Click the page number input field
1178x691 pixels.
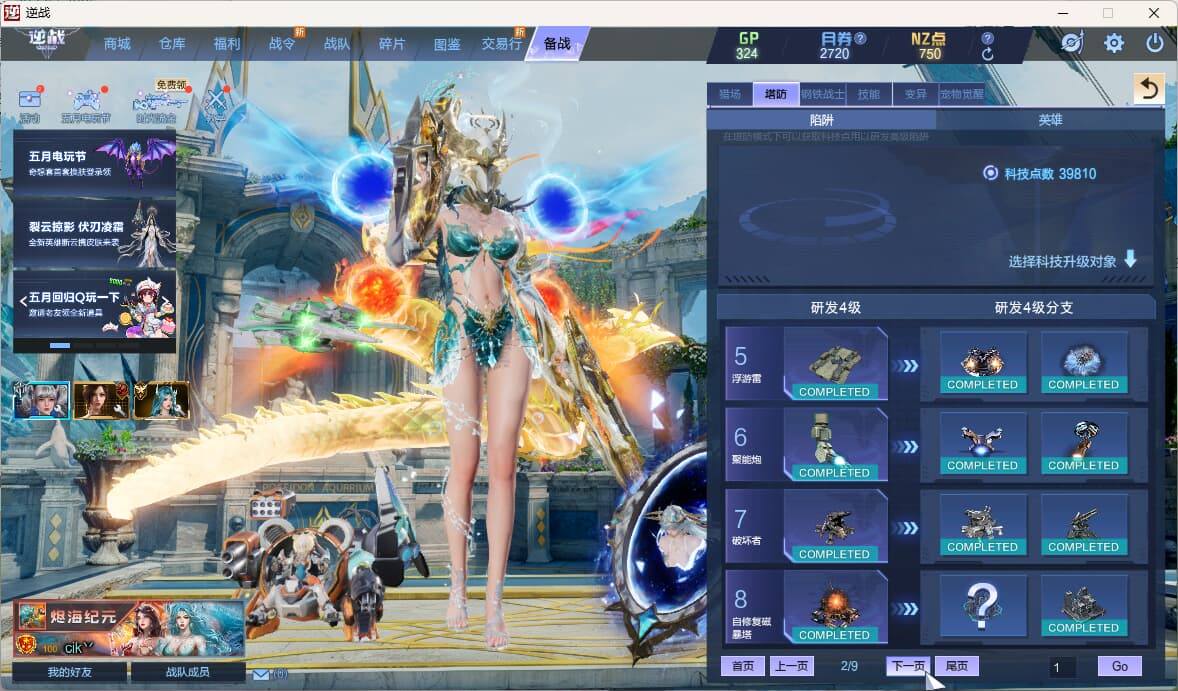click(x=1063, y=666)
